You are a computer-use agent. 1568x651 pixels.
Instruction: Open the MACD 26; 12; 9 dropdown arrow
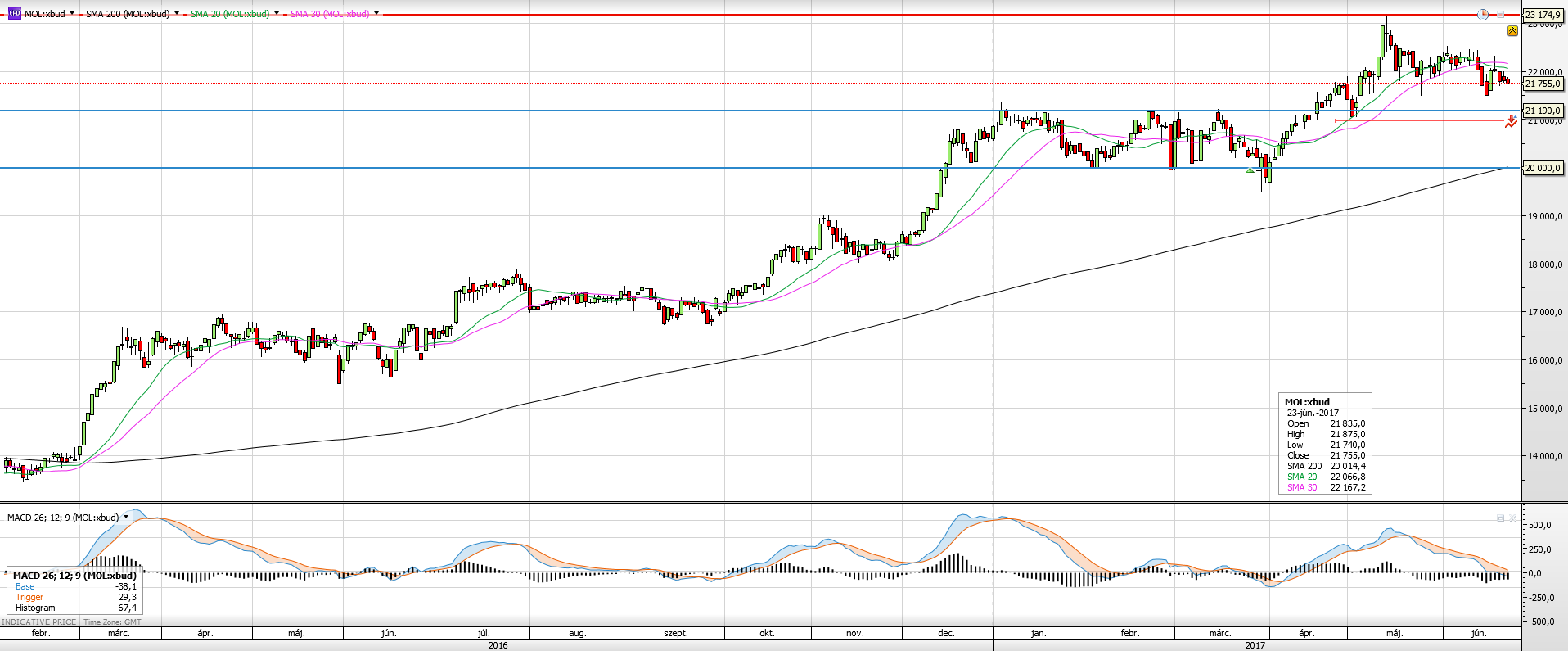pos(126,518)
